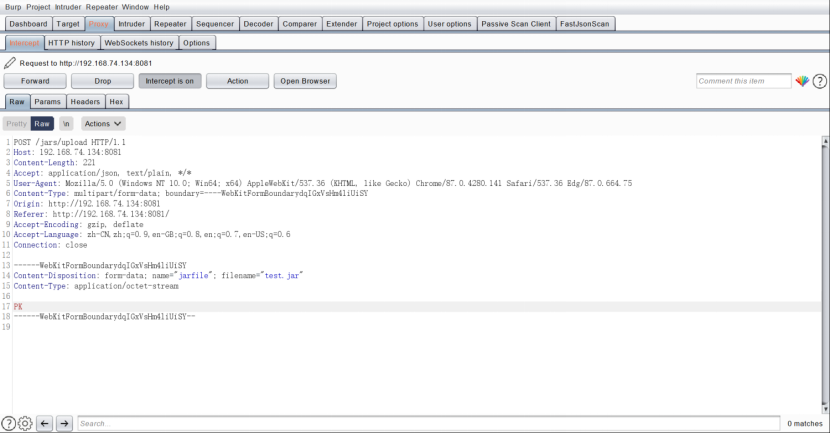Click the PK body line
Screen dimensions: 830x433
[18, 306]
